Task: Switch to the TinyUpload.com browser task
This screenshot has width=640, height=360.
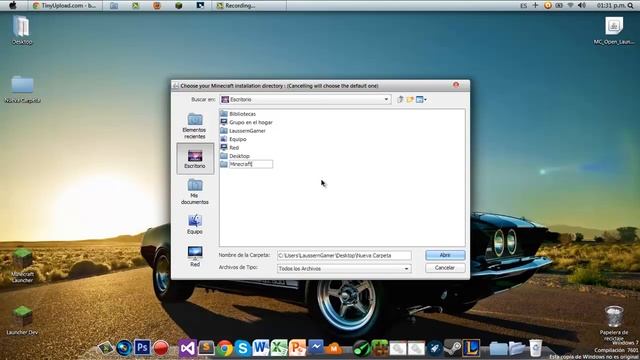Action: tap(64, 6)
